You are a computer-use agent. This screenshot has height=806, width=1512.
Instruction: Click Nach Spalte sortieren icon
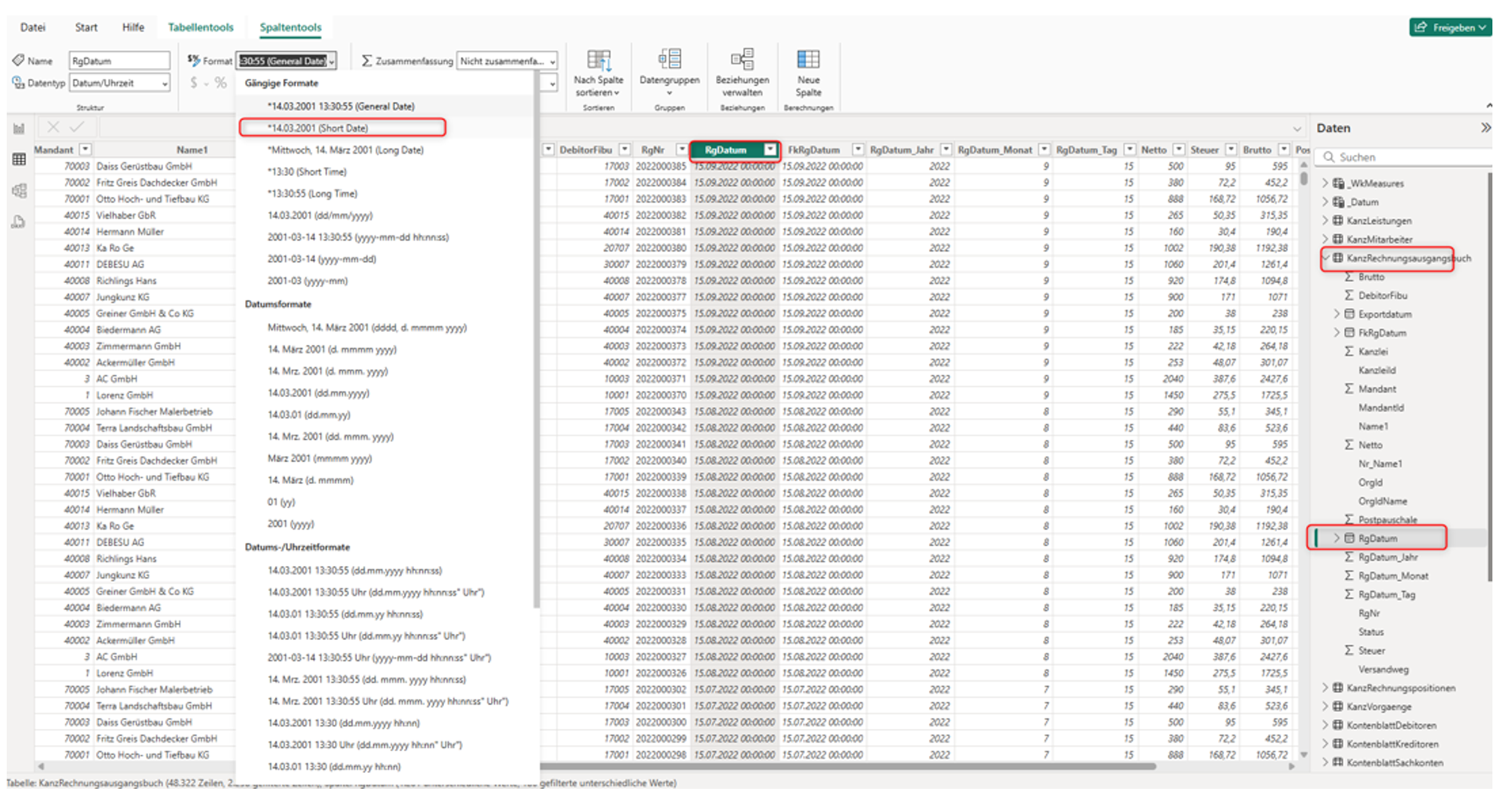[598, 60]
